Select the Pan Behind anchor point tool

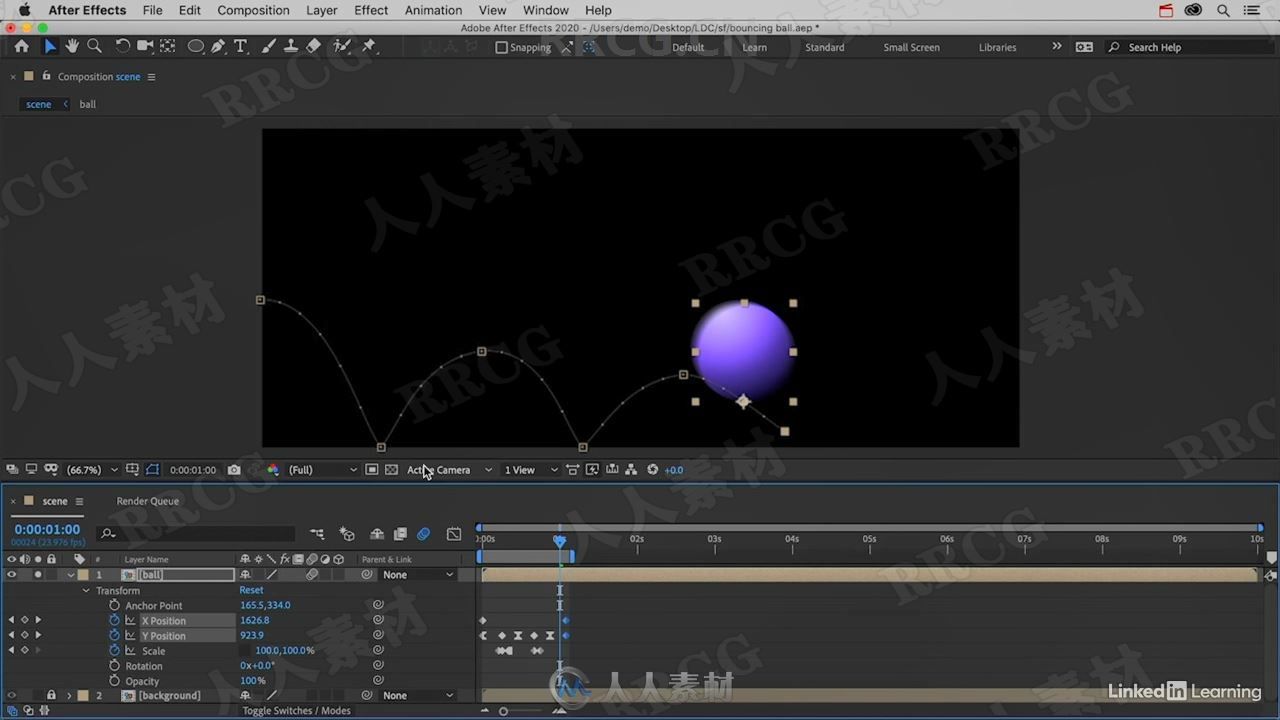click(x=168, y=46)
